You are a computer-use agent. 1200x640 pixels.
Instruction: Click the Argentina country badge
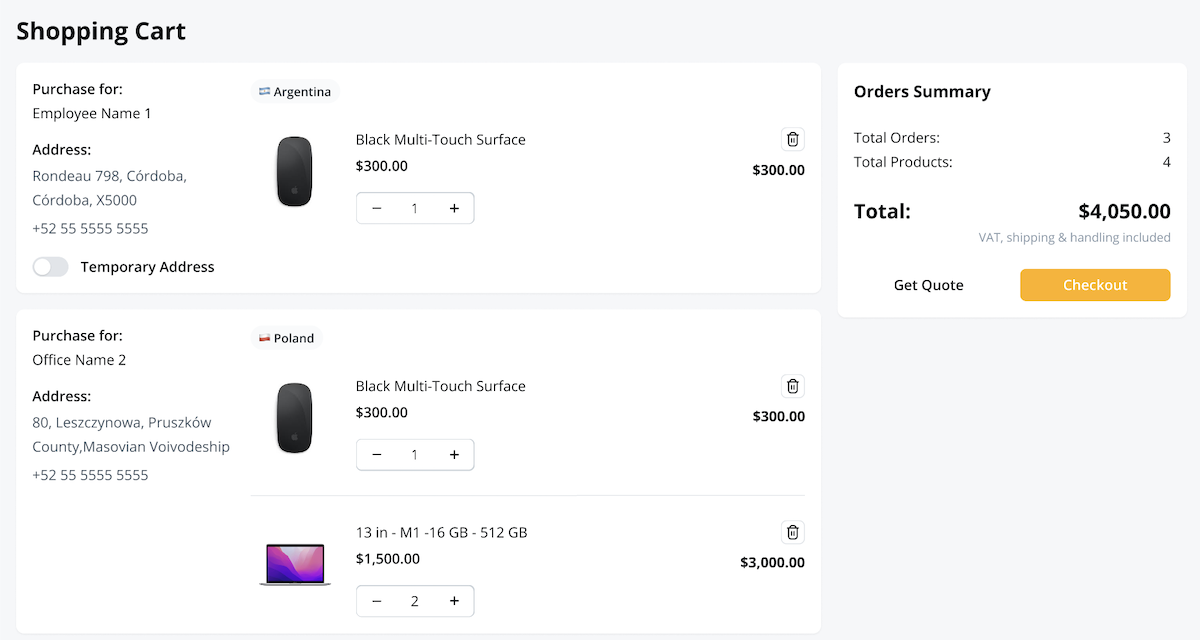pos(295,90)
